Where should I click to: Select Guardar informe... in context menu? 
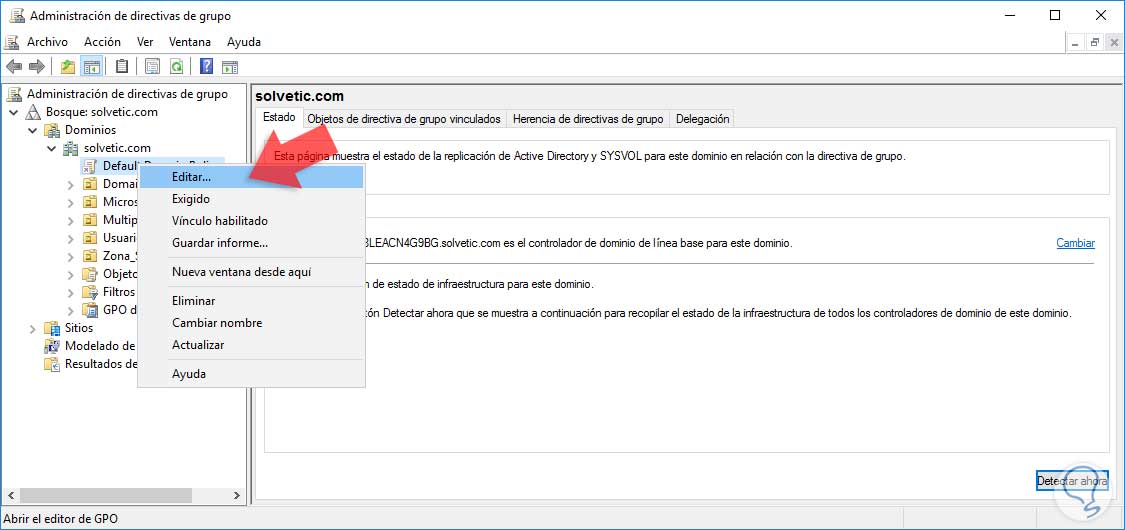(251, 243)
